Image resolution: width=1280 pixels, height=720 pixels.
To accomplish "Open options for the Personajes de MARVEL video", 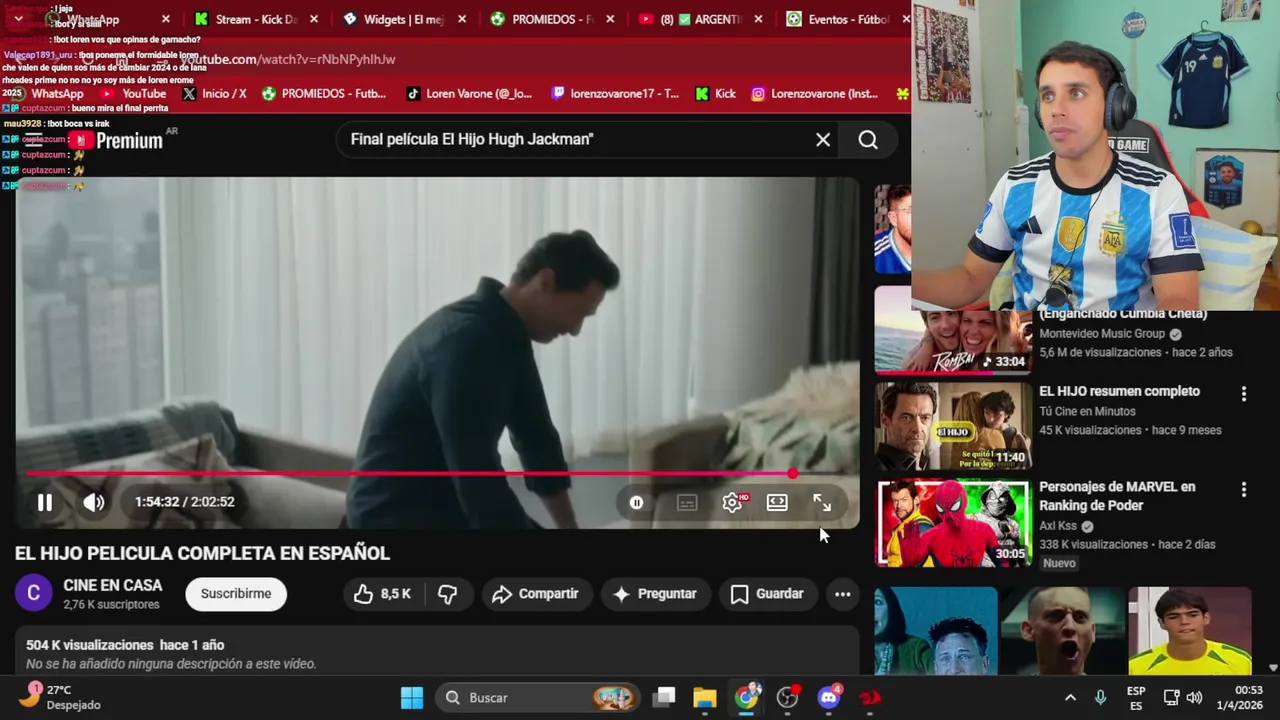I will click(1244, 490).
